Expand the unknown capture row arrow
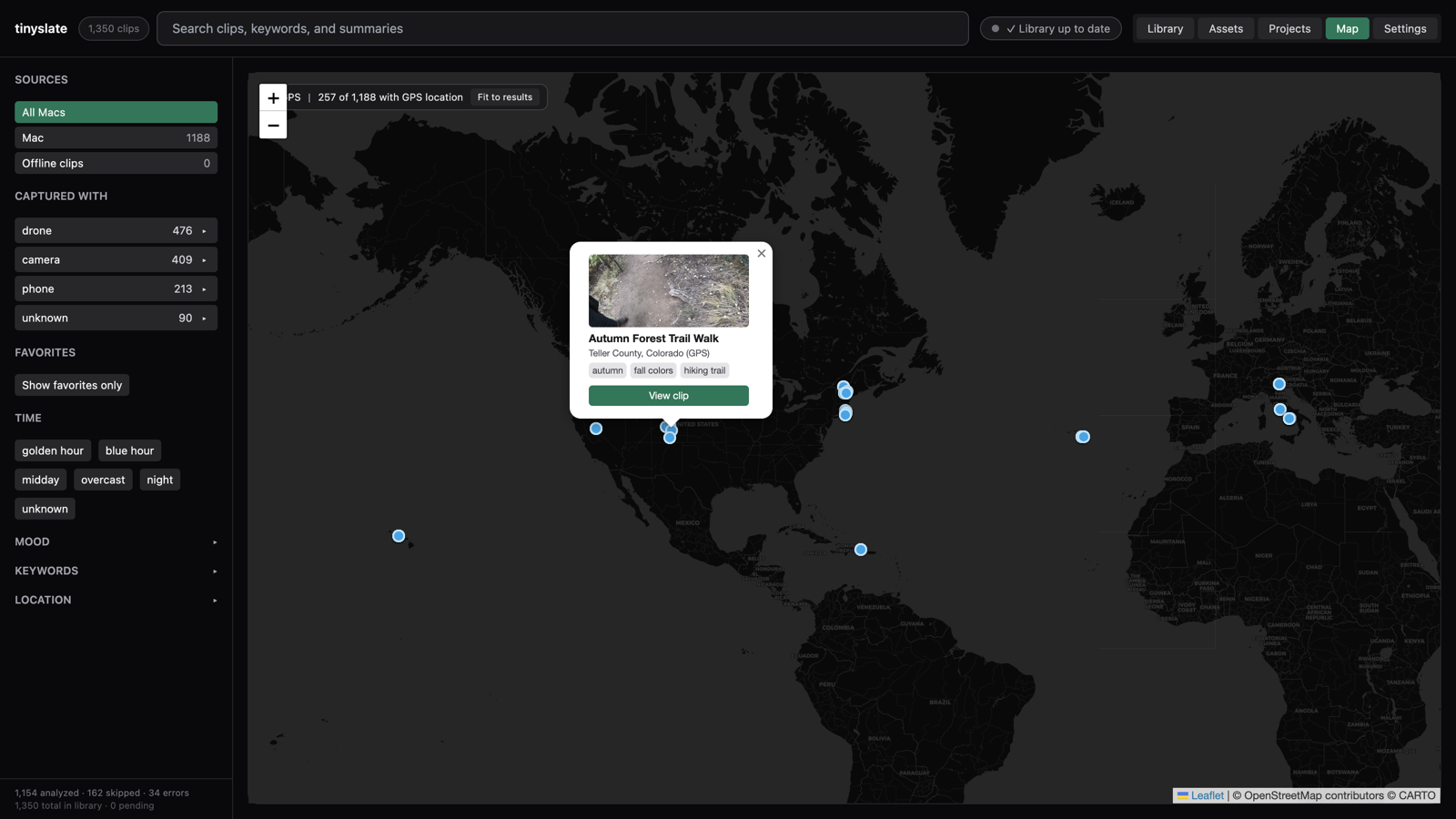The image size is (1456, 819). (x=204, y=318)
